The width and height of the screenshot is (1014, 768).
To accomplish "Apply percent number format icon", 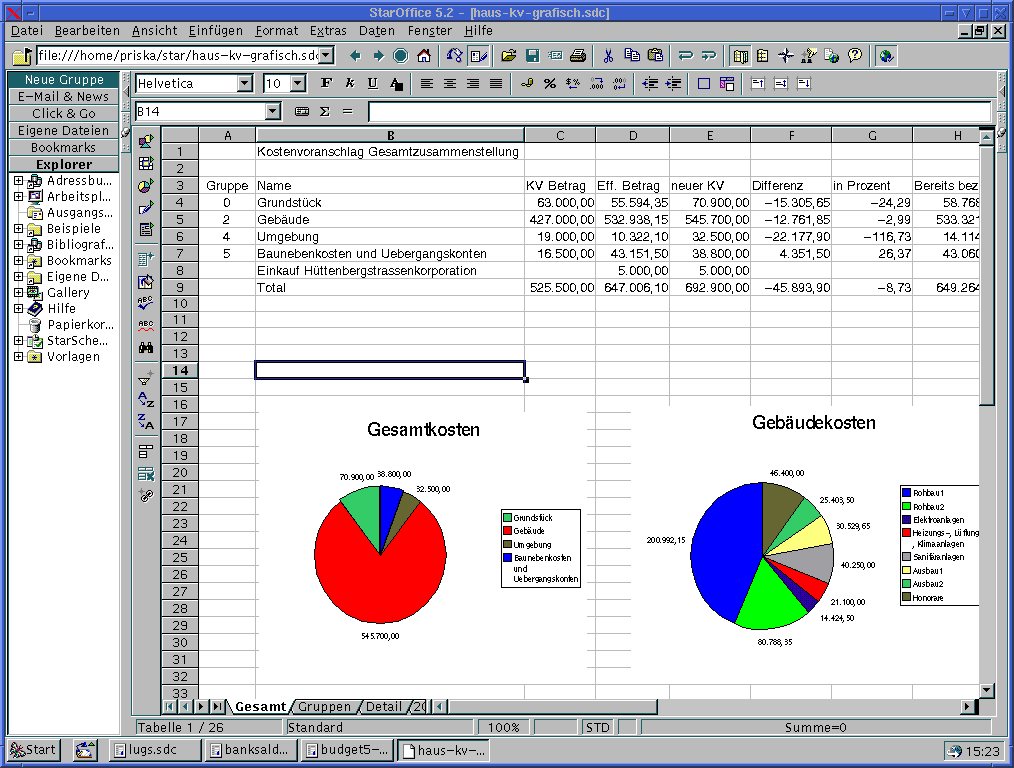I will [x=549, y=84].
